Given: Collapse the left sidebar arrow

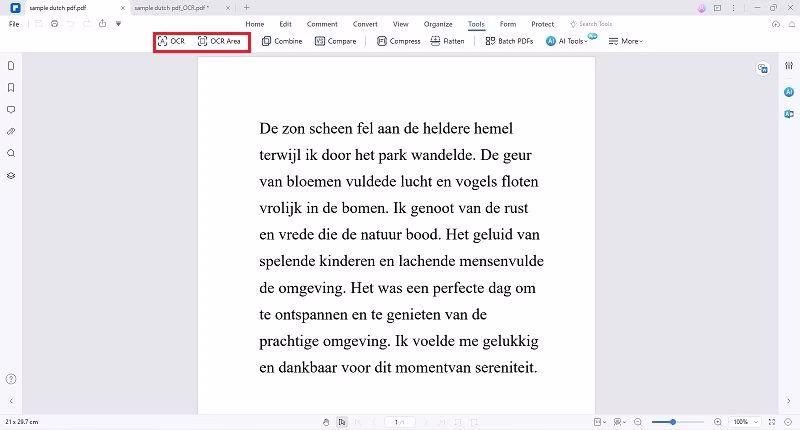Looking at the screenshot, I should click(11, 401).
